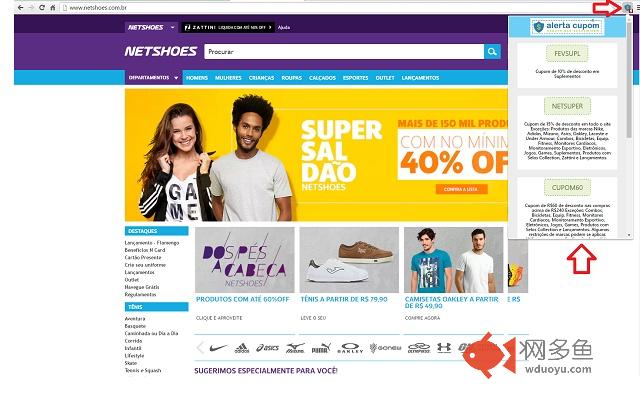Select the Nike brand logo
640x400 pixels.
click(218, 348)
